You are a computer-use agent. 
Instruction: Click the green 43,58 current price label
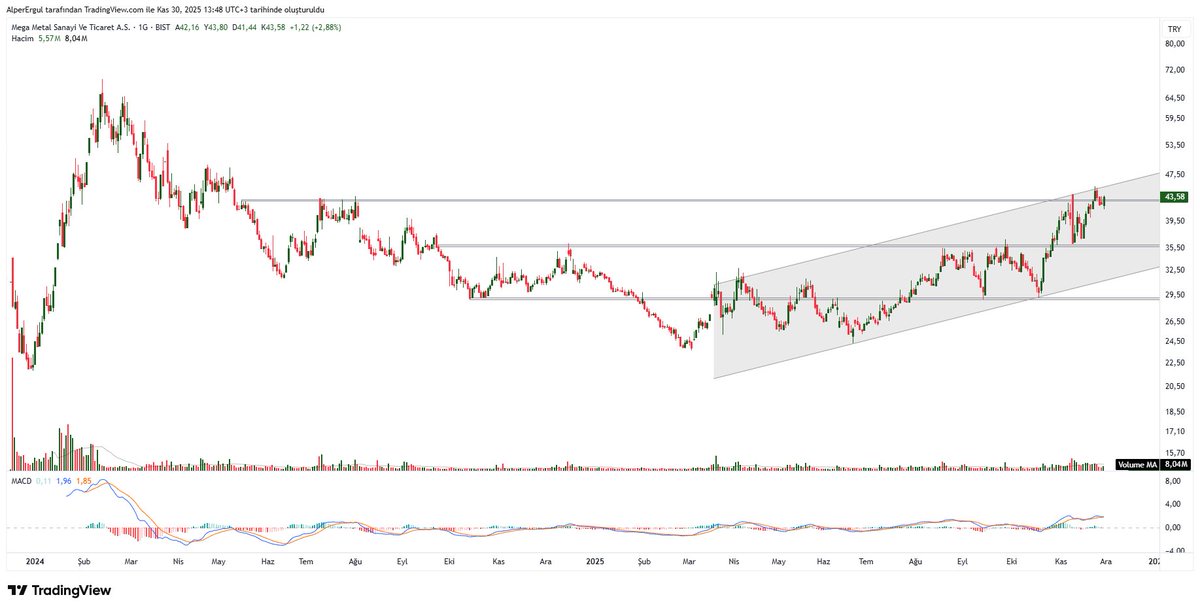1174,197
